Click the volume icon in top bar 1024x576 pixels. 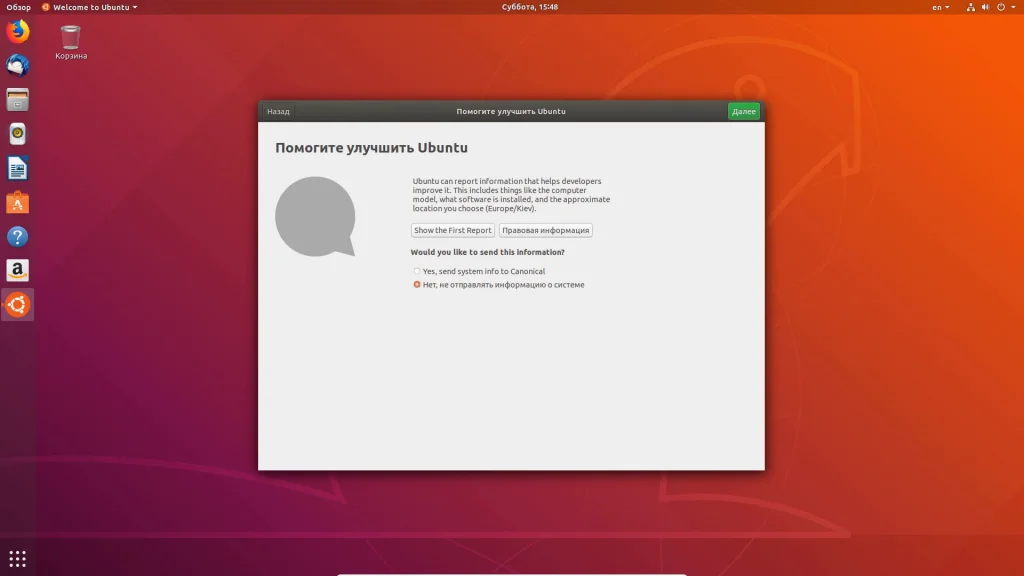[x=985, y=7]
